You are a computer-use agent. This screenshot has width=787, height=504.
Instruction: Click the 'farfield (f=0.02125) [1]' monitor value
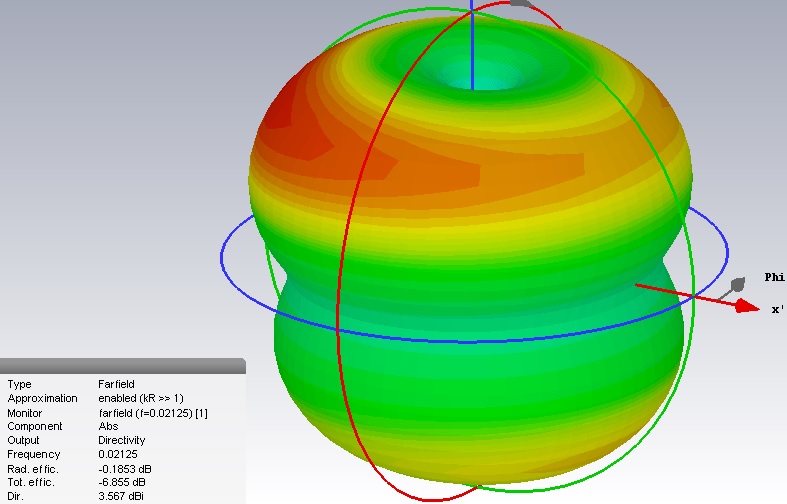click(153, 413)
